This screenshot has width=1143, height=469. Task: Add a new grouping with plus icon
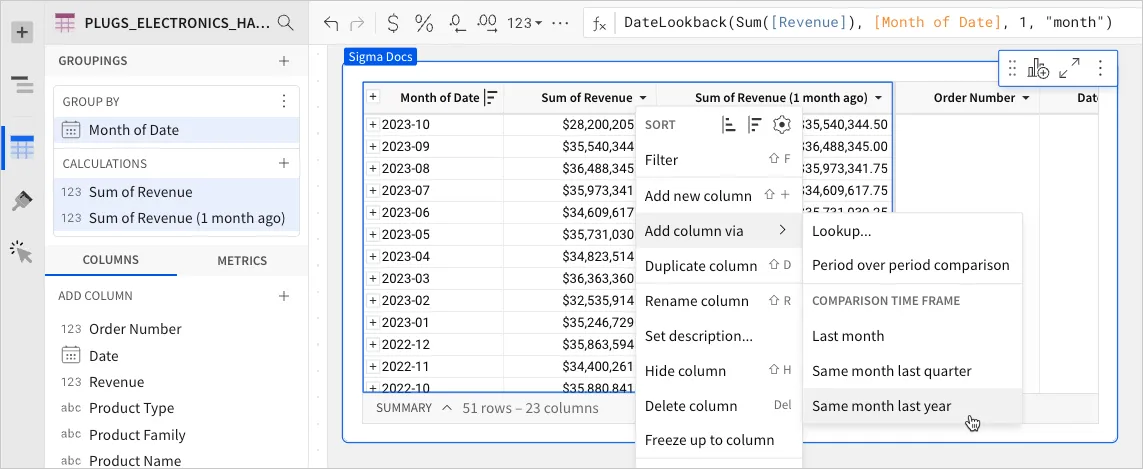[x=284, y=61]
